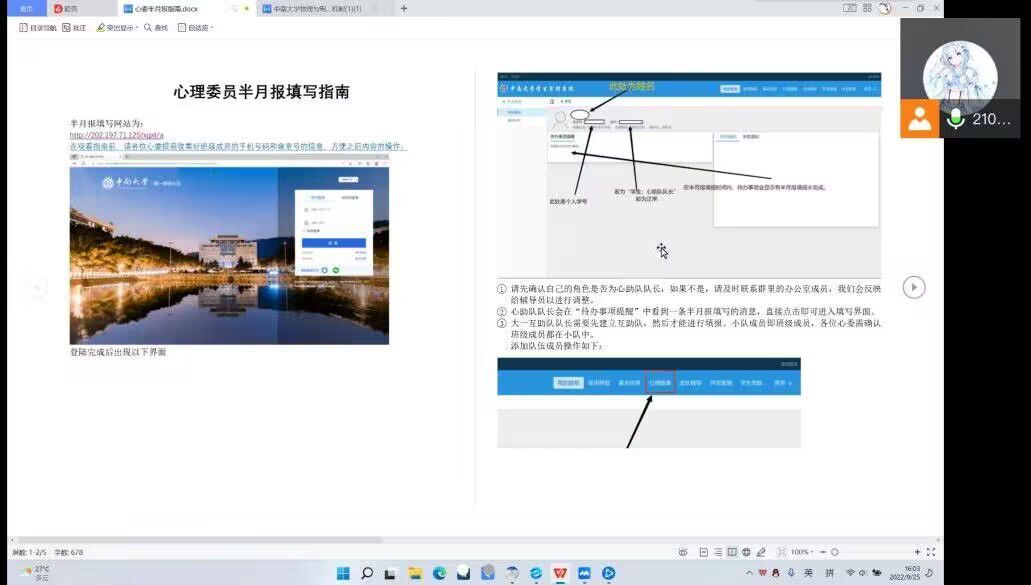Screen dimensions: 1031x585
Task: Open the 目录导航 navigation pane
Action: click(38, 28)
